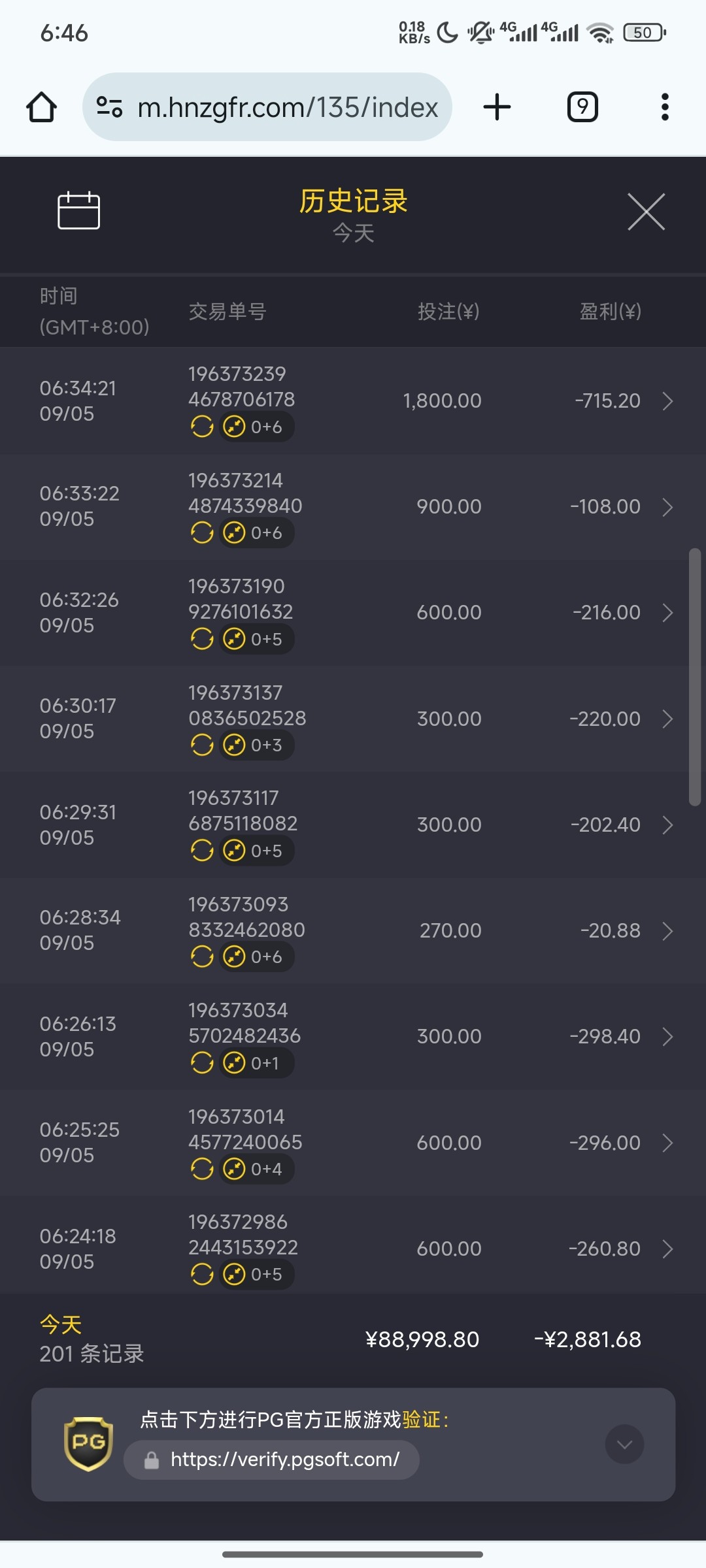Open the calendar date picker icon
The image size is (706, 1568).
(78, 211)
